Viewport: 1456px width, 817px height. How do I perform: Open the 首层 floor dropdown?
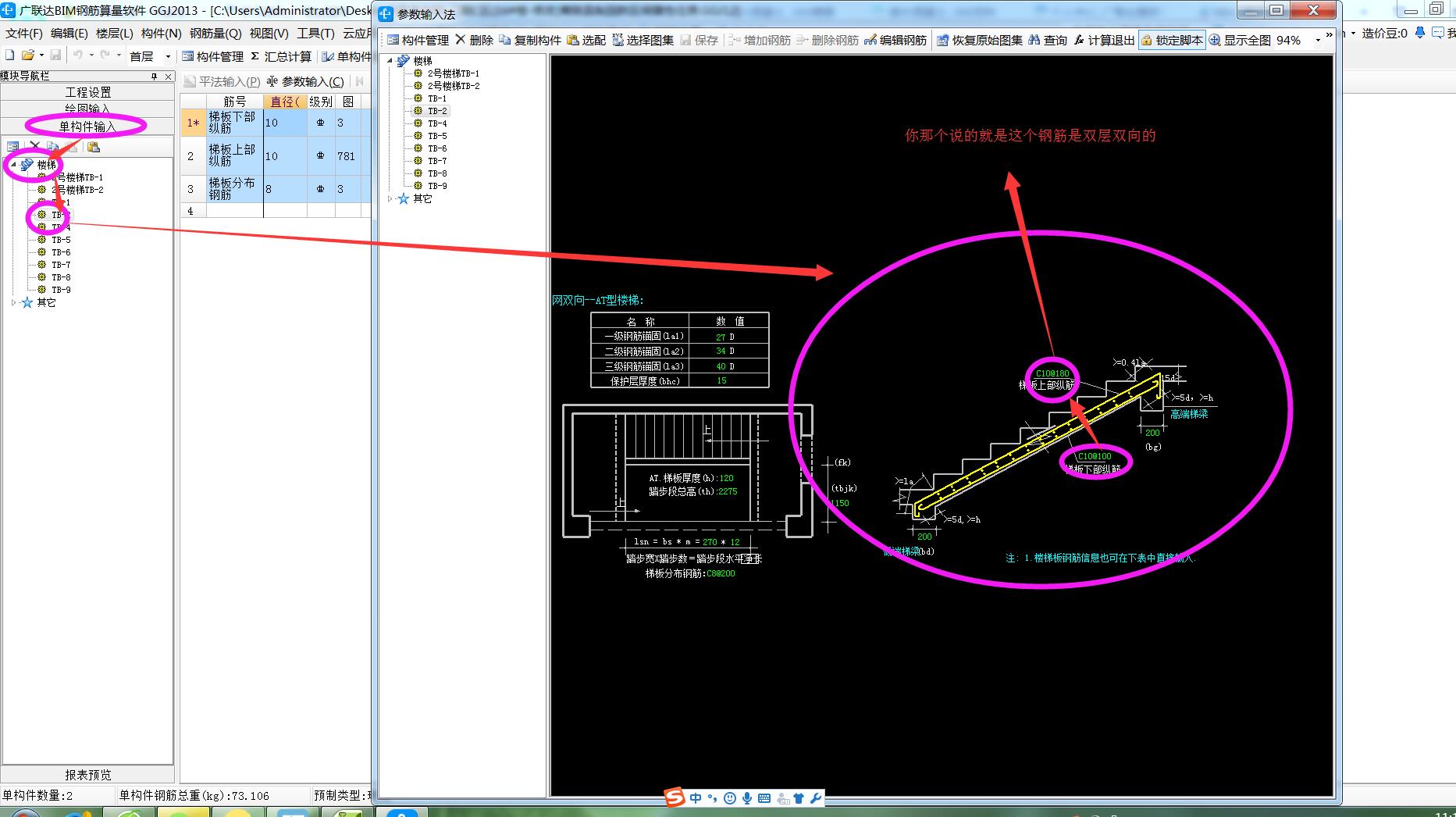pyautogui.click(x=168, y=56)
